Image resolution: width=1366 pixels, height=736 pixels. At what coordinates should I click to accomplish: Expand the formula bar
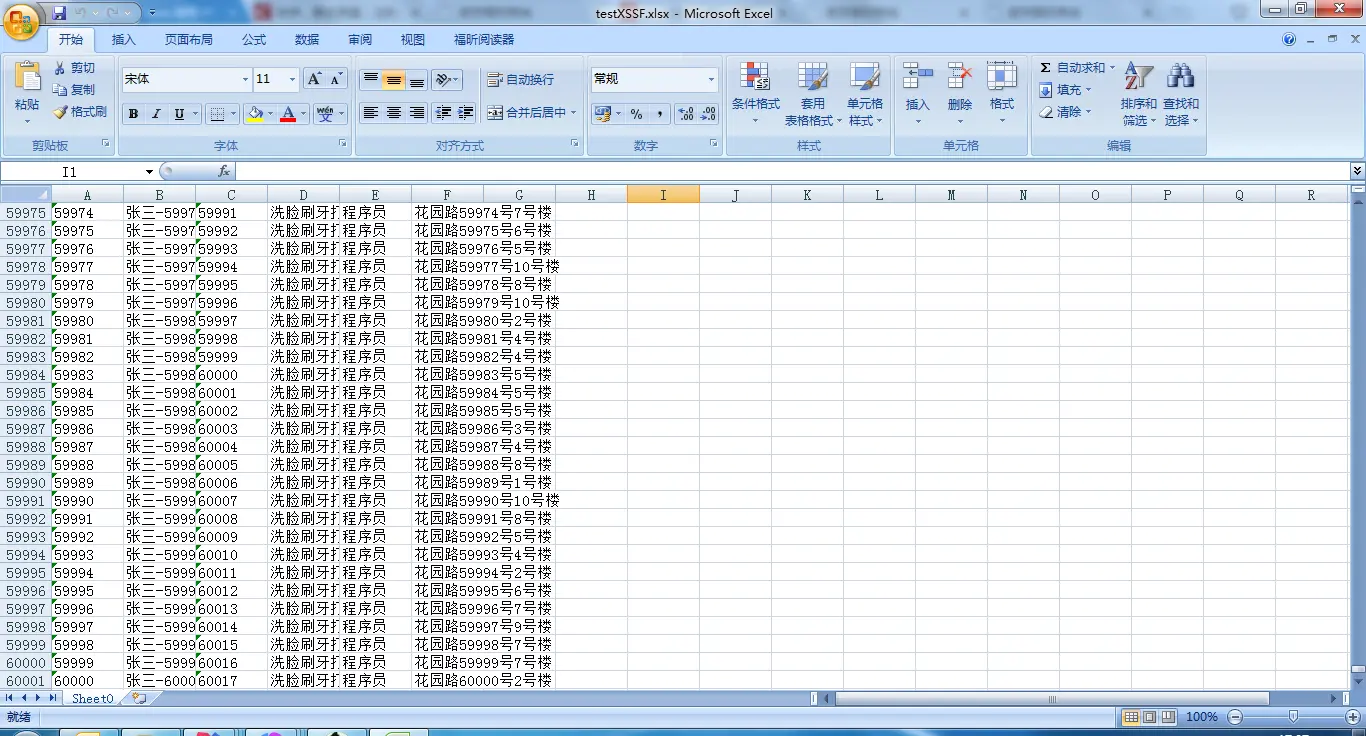[x=1357, y=172]
